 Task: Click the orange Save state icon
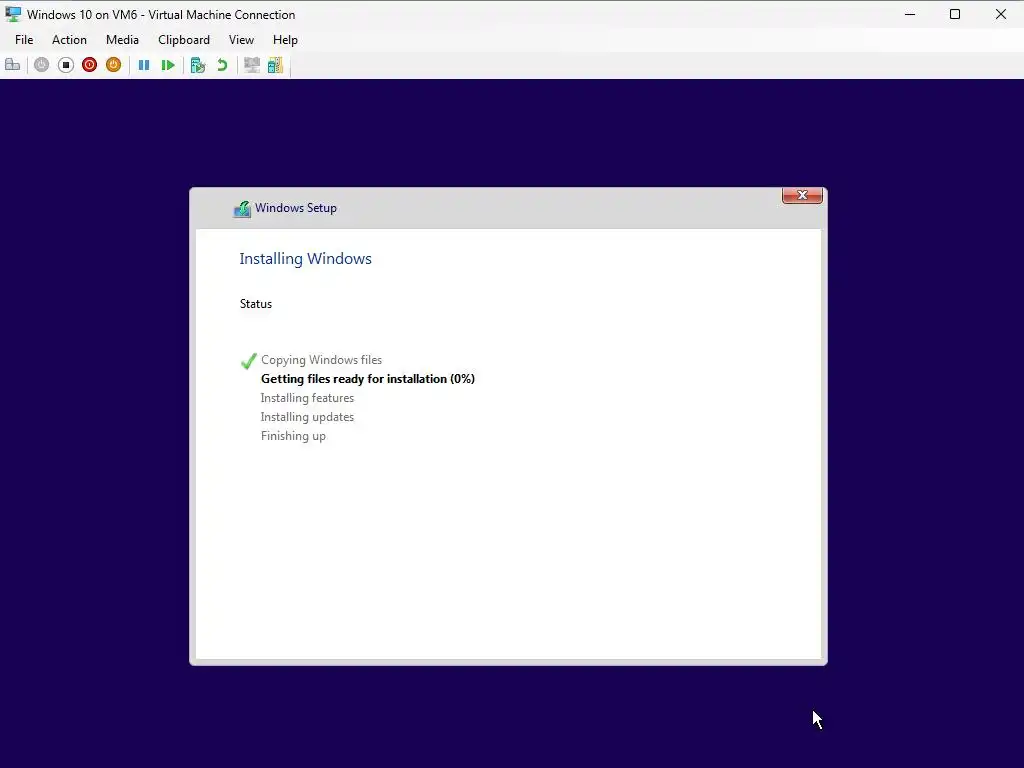(114, 65)
